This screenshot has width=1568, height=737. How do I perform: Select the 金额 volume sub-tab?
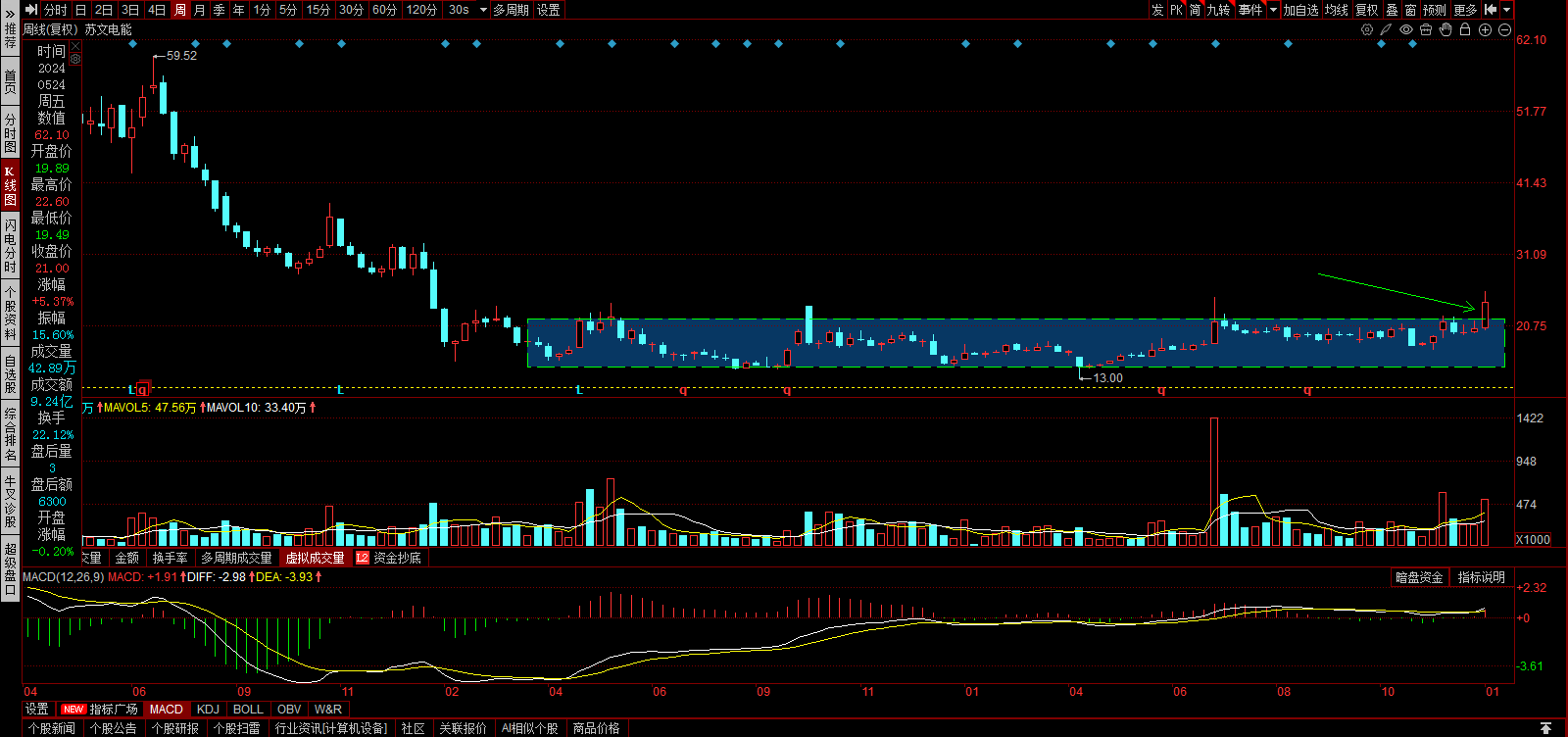[x=127, y=558]
